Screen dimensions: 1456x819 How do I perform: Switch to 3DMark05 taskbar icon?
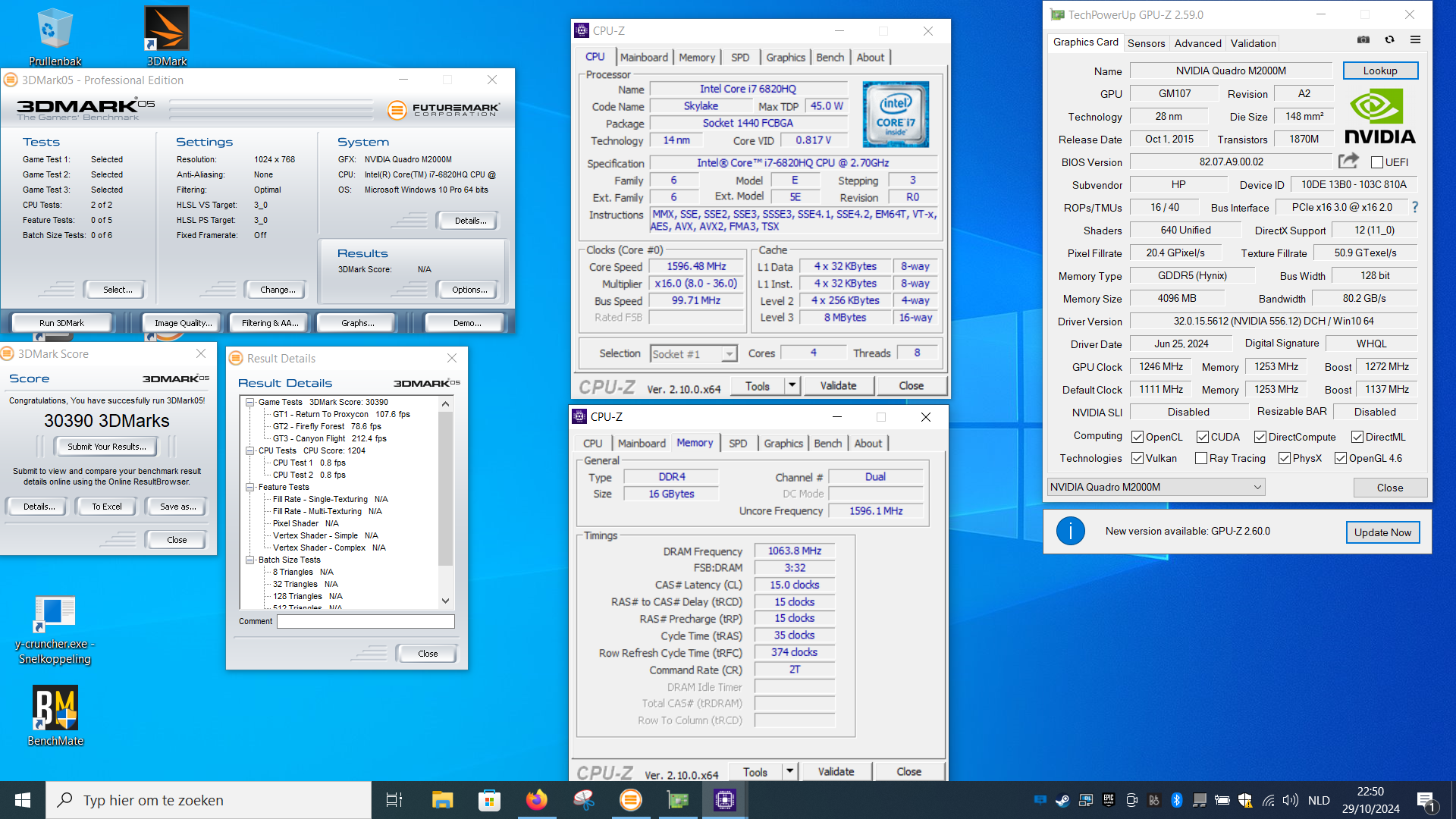(x=631, y=800)
